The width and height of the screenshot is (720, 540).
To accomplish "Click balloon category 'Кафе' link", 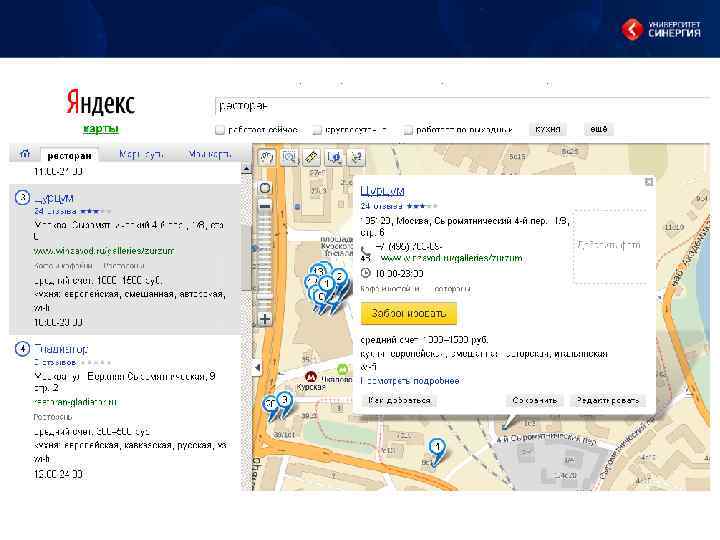I will [x=390, y=289].
